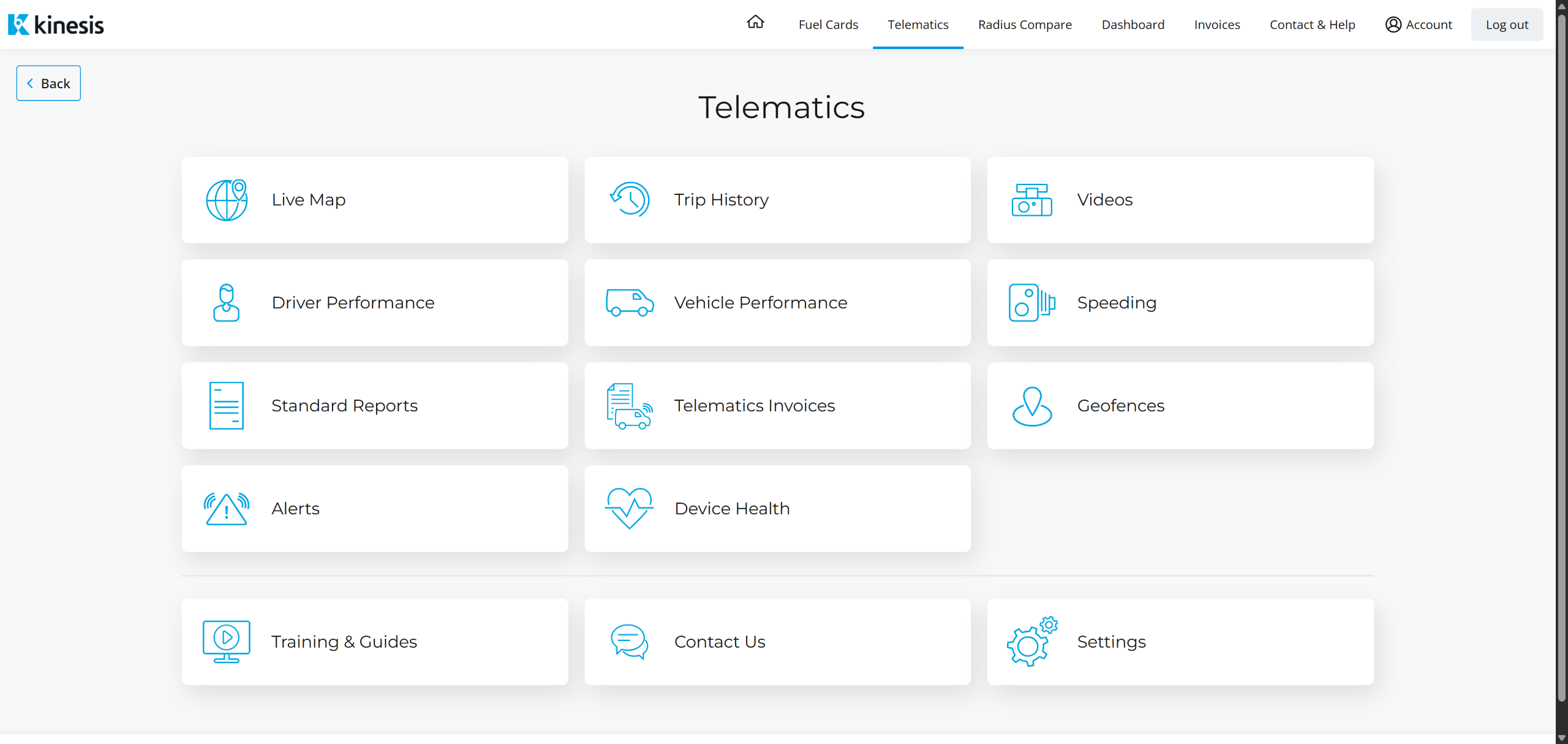Click the Kinesis logo
Viewport: 1568px width, 744px height.
pos(56,25)
